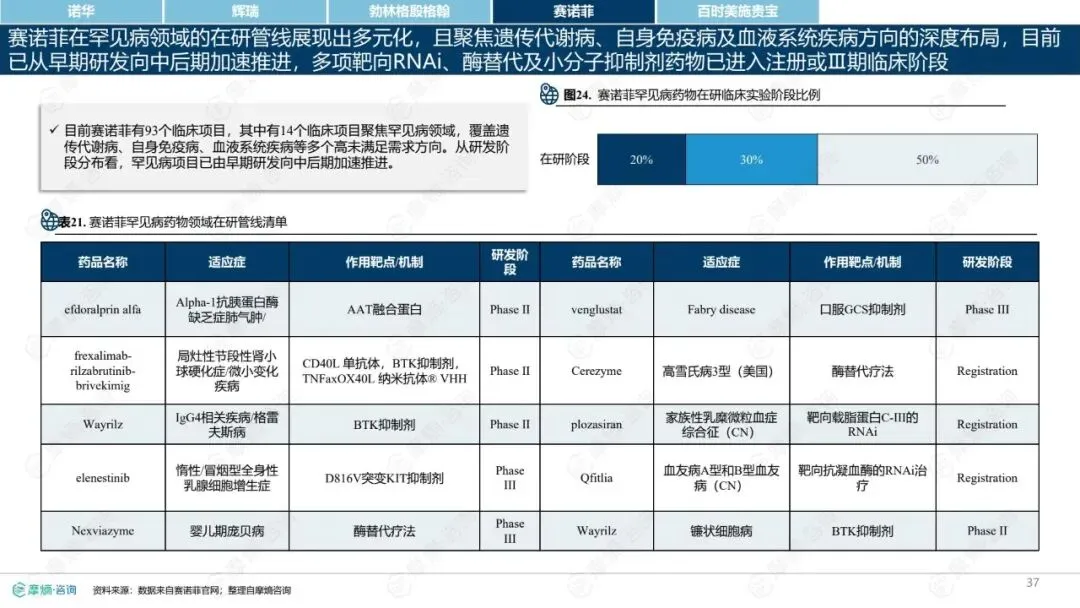
Task: Select the light 50% bar segment
Action: 927,159
